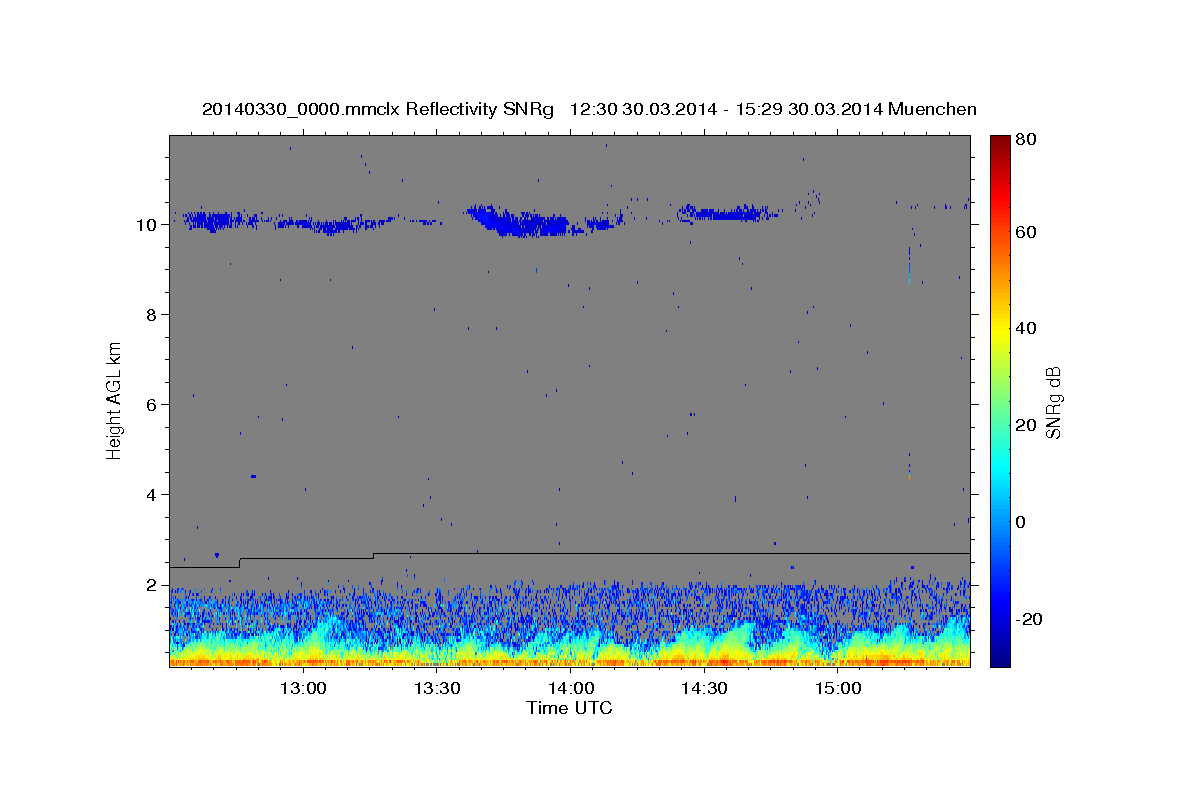1200x800 pixels.
Task: Click the colorbar value 0
Action: pyautogui.click(x=1021, y=522)
